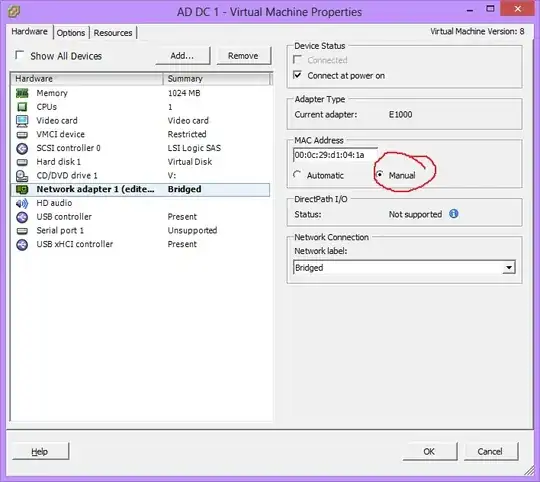
Task: Select the CD/DVD drive 1 label
Action: click(67, 176)
